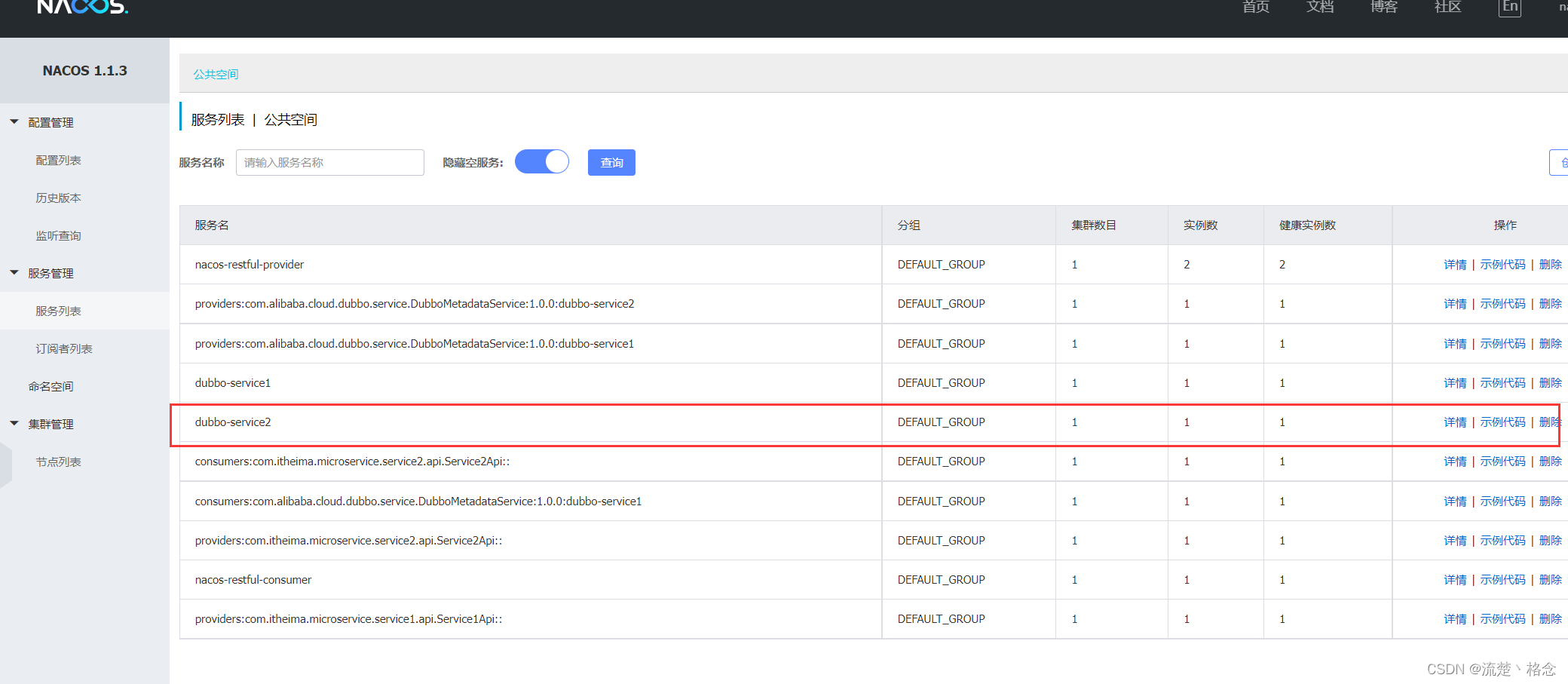1568x684 pixels.
Task: View 示例代码 for nacos-restful-provider
Action: (x=1502, y=265)
